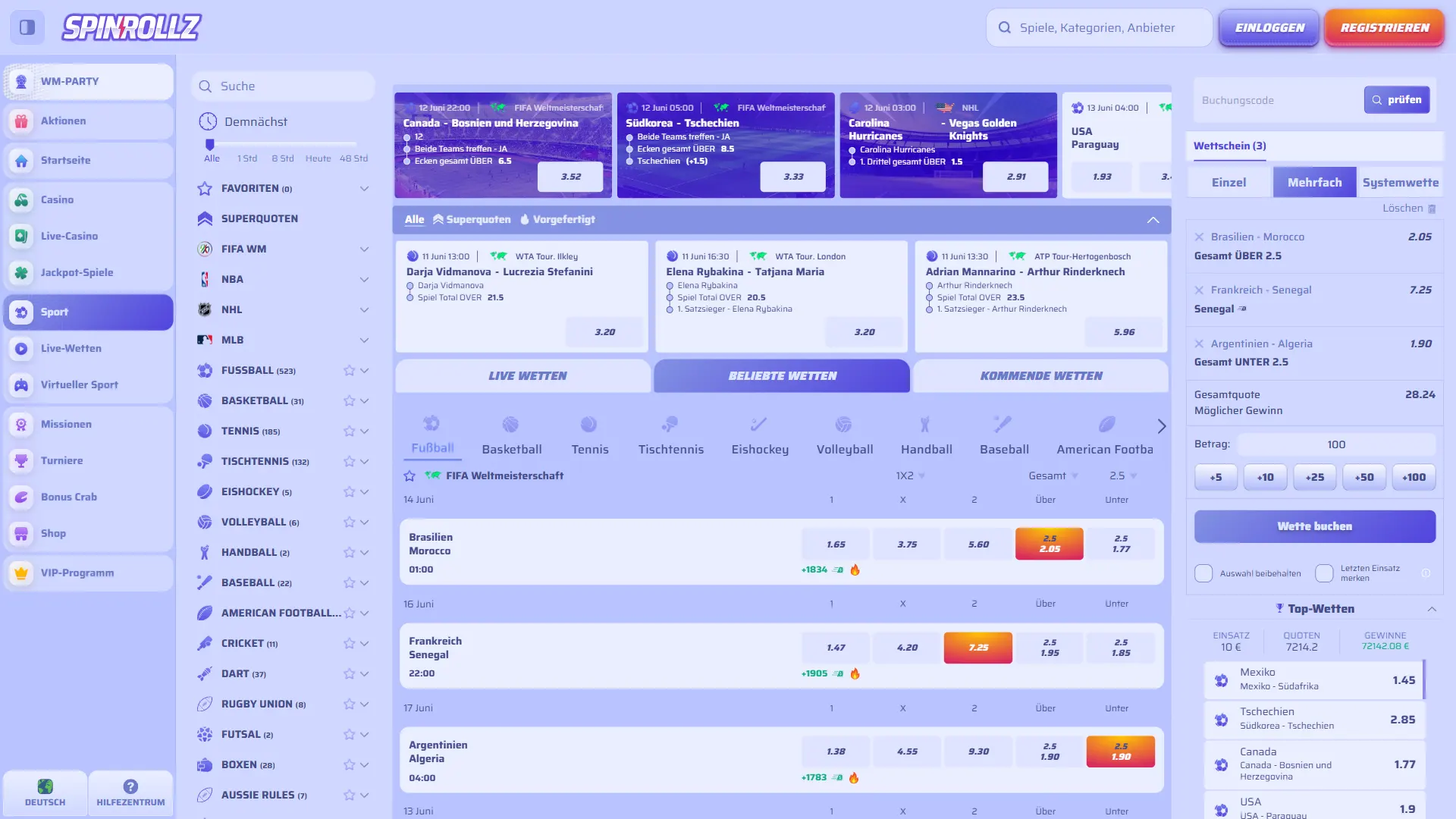
Task: Favorite the TENNIS category star
Action: pyautogui.click(x=349, y=431)
